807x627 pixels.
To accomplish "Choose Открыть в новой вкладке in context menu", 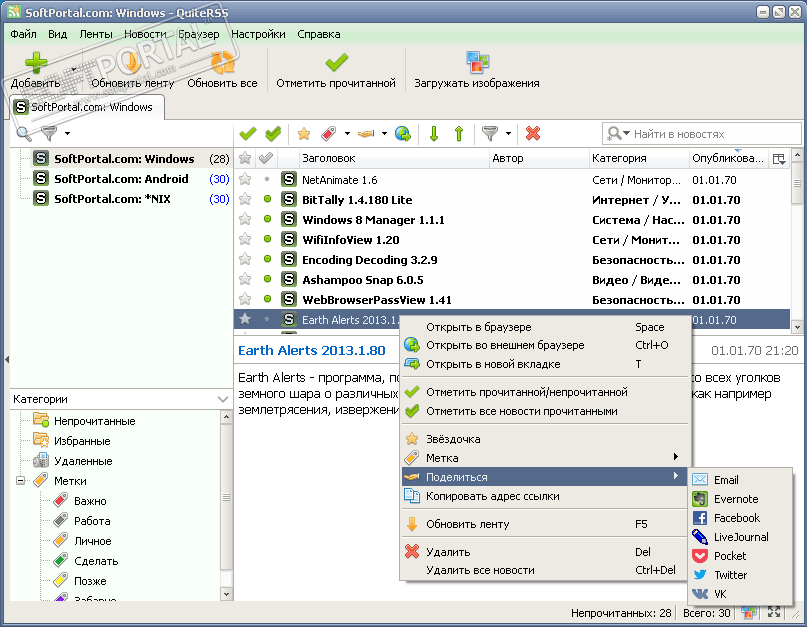I will click(x=545, y=364).
